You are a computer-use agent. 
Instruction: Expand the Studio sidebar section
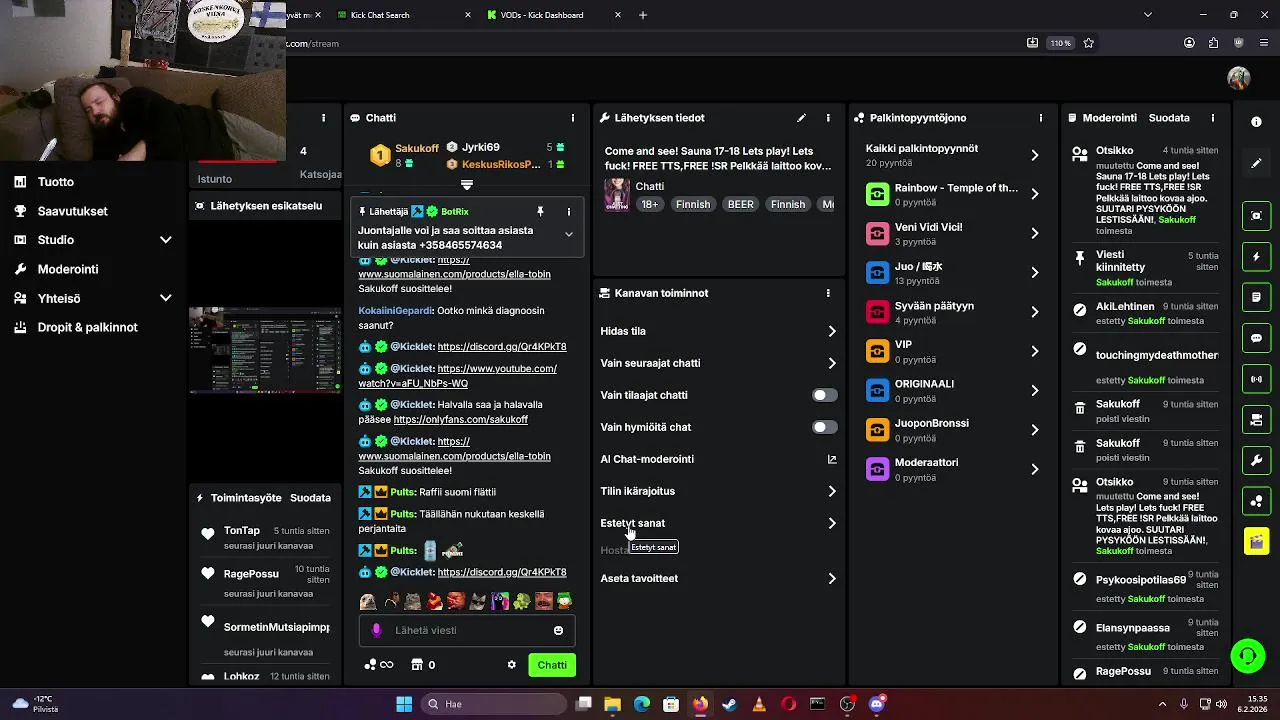click(166, 240)
